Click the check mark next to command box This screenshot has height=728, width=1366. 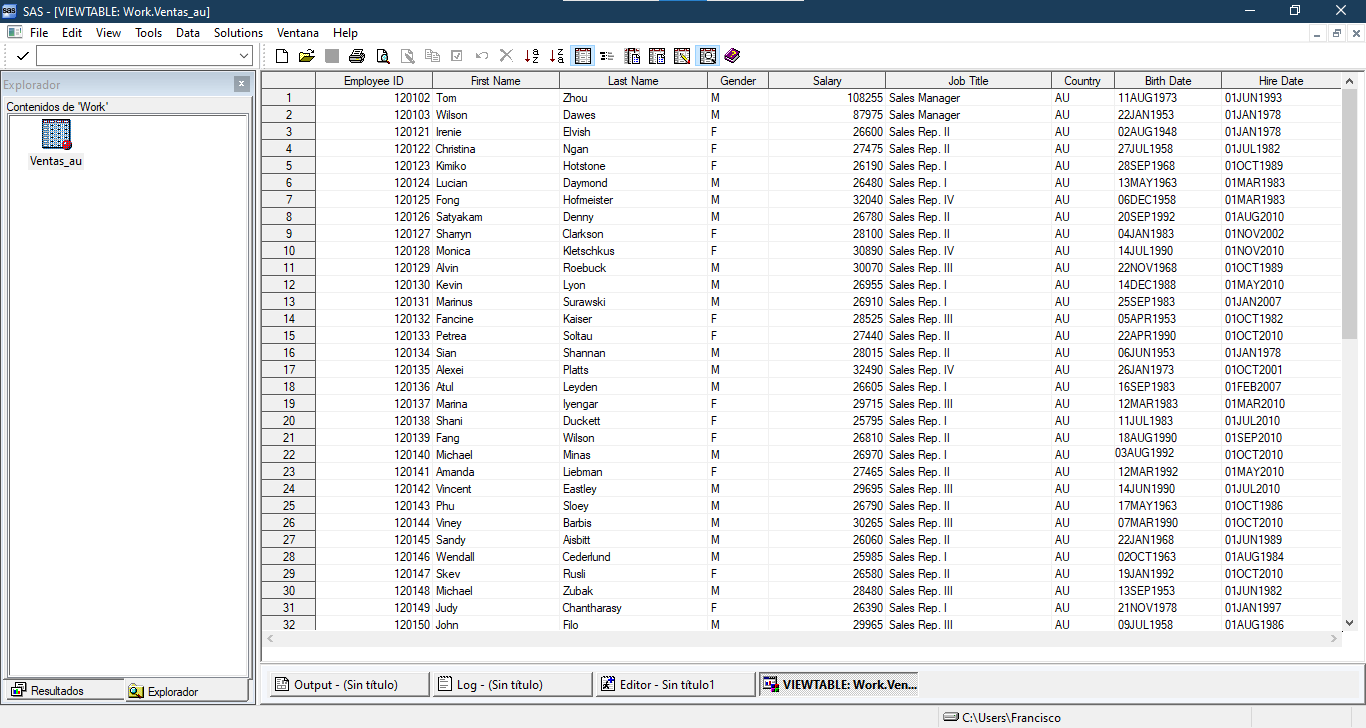pyautogui.click(x=23, y=56)
